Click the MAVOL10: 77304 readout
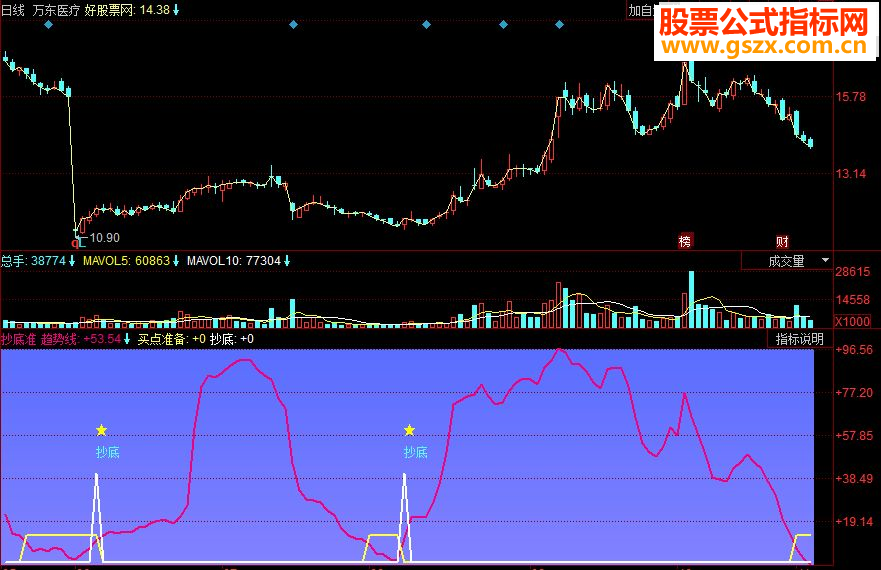881x570 pixels. tap(238, 261)
